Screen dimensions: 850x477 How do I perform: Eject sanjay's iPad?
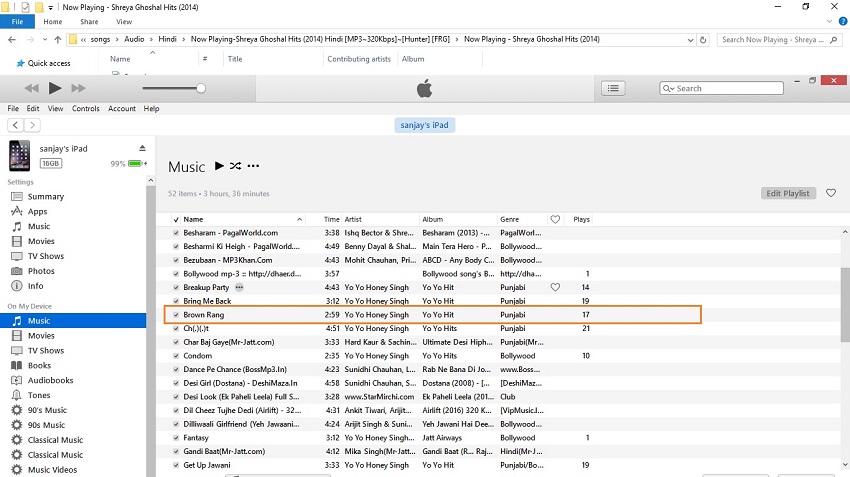tap(142, 148)
